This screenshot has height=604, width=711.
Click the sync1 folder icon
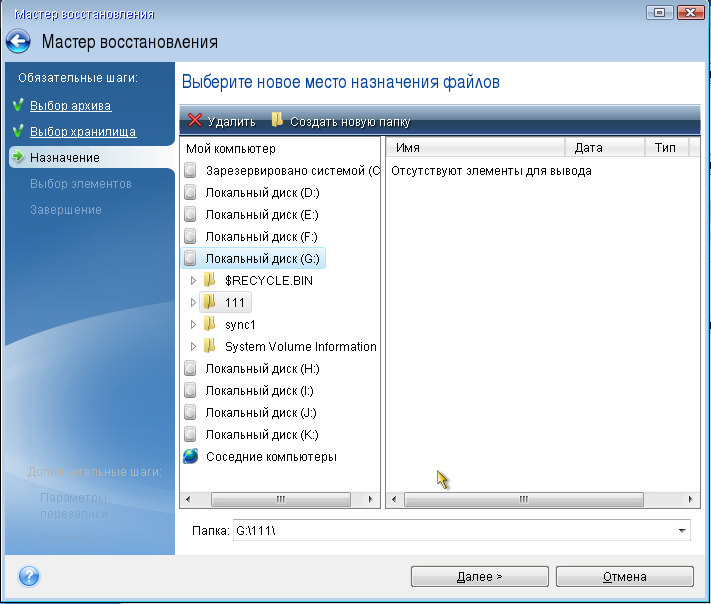tap(209, 324)
